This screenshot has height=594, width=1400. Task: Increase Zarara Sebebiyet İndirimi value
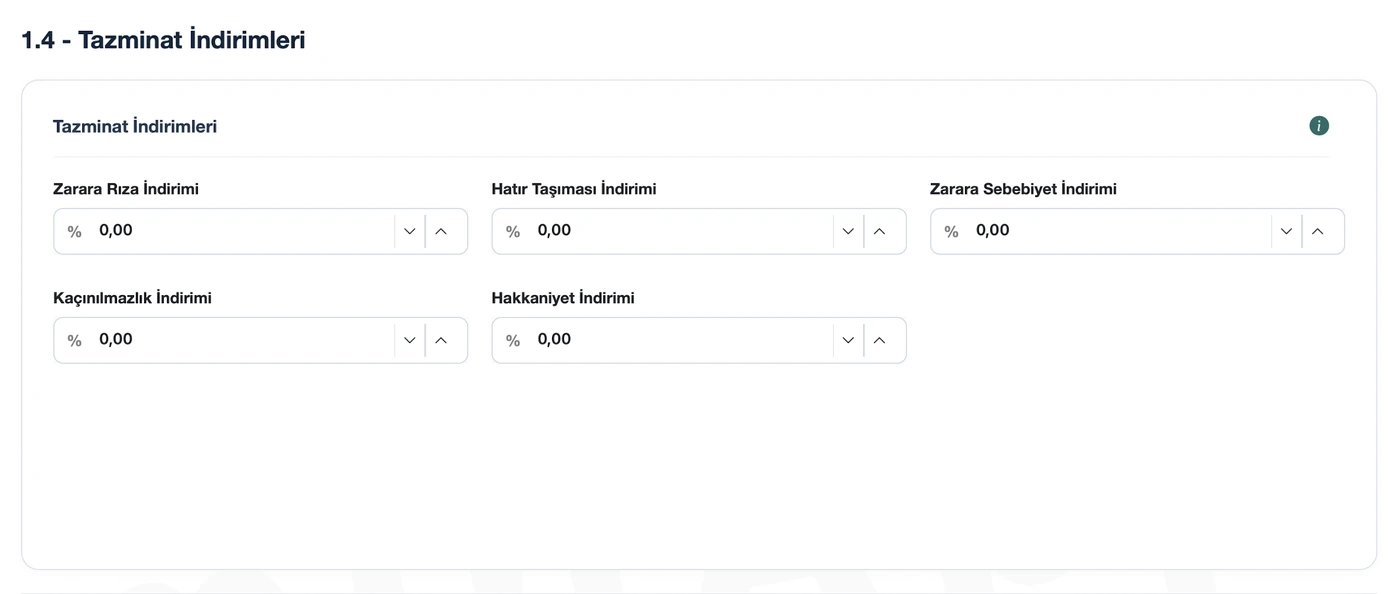[x=1318, y=231]
